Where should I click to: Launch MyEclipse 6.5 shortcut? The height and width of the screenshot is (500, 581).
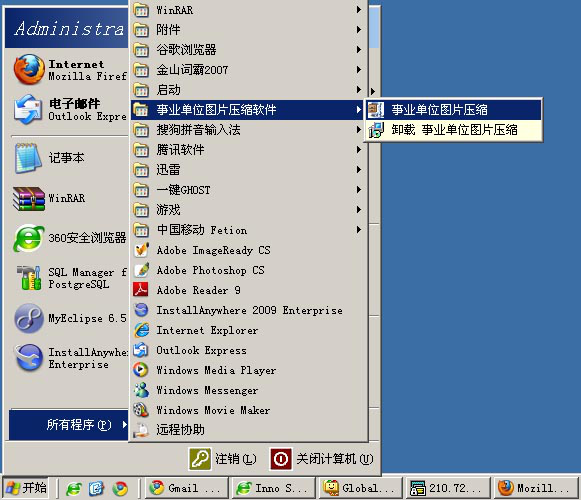pos(69,318)
